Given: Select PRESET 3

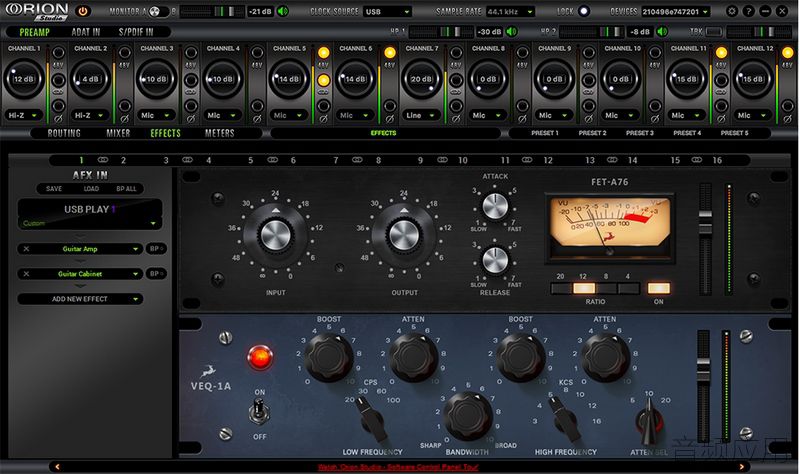Looking at the screenshot, I should pyautogui.click(x=640, y=133).
